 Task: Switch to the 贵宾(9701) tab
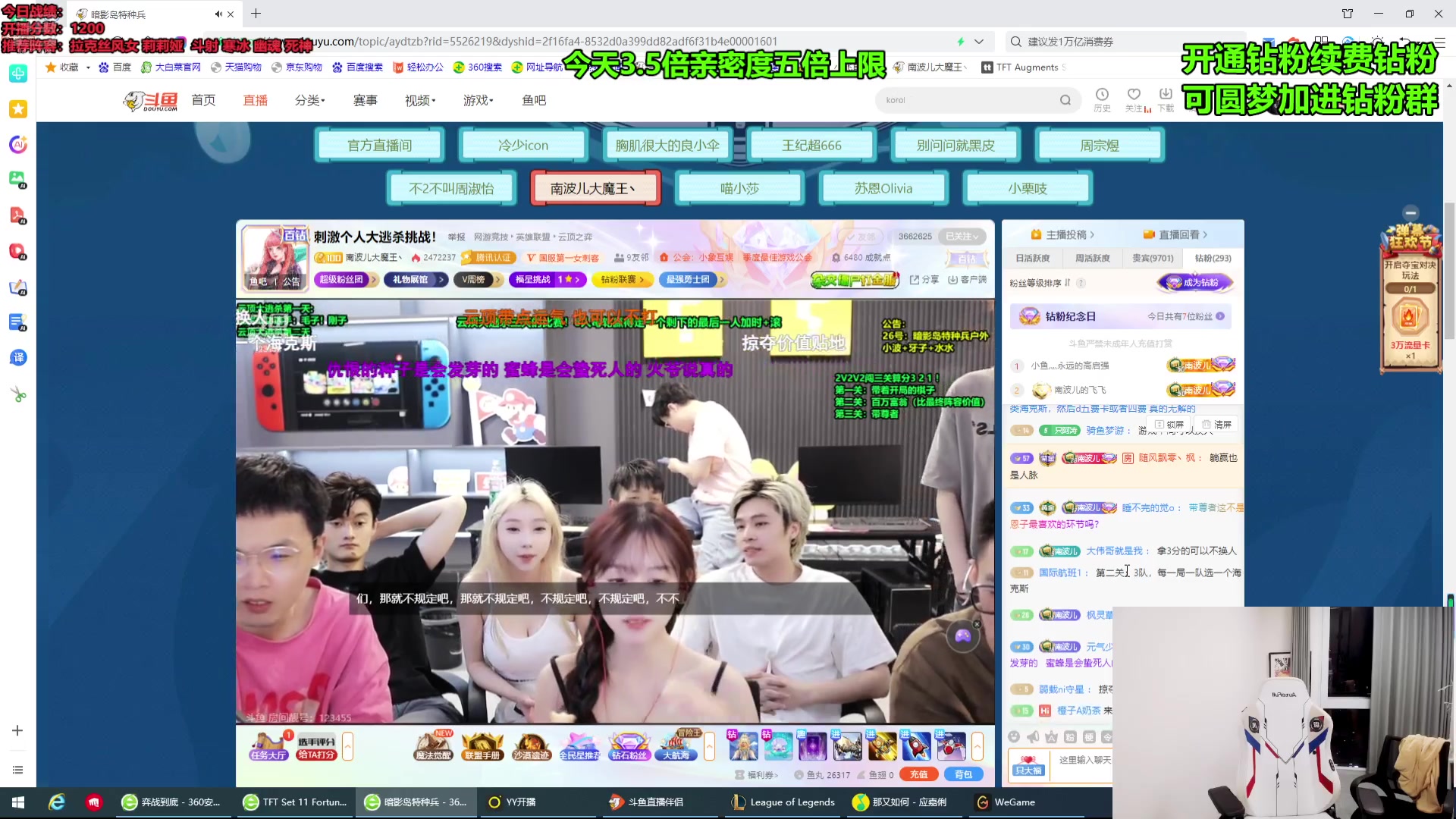(x=1152, y=259)
